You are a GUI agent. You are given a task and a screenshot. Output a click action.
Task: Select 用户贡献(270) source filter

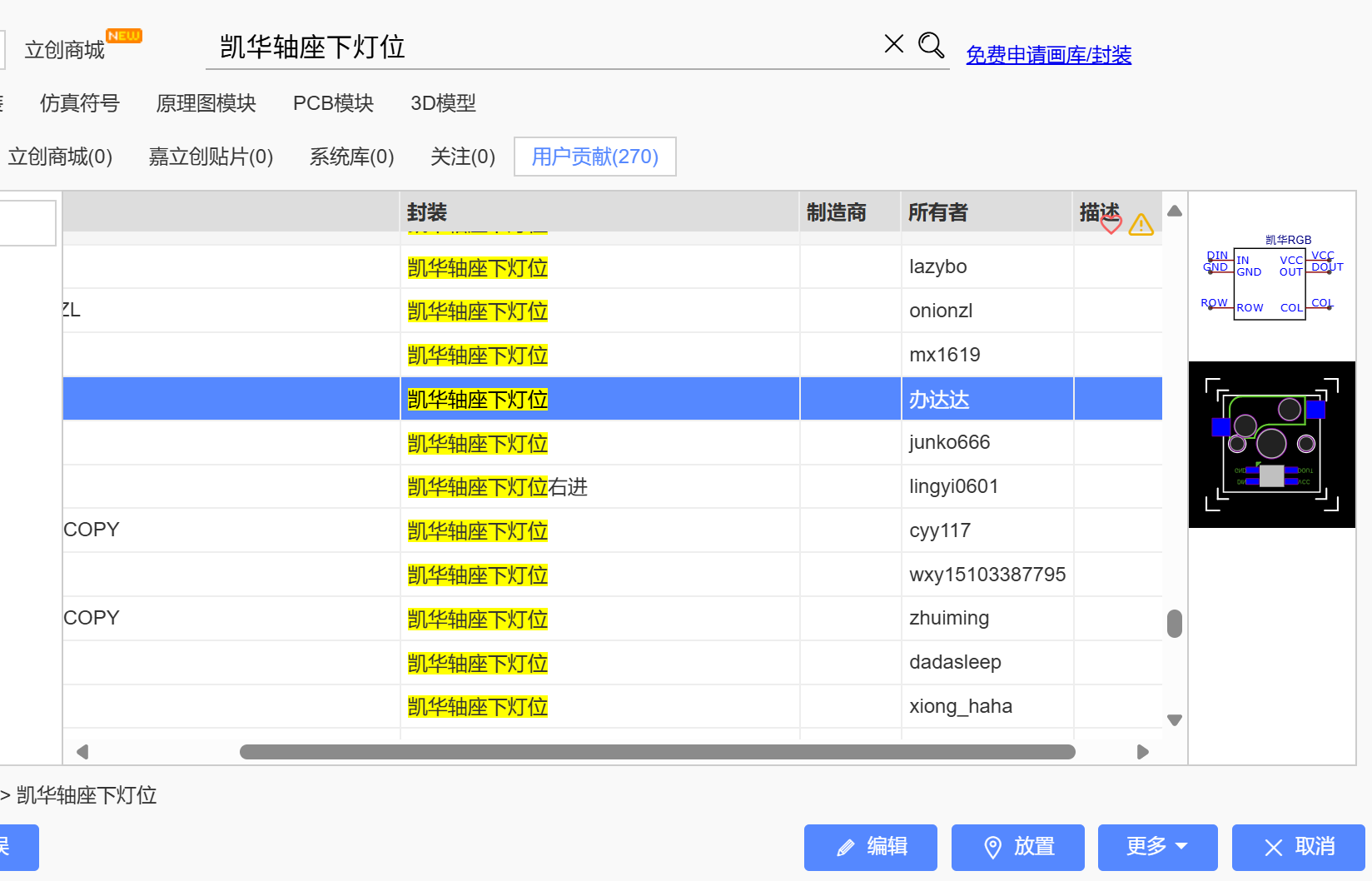pos(595,157)
